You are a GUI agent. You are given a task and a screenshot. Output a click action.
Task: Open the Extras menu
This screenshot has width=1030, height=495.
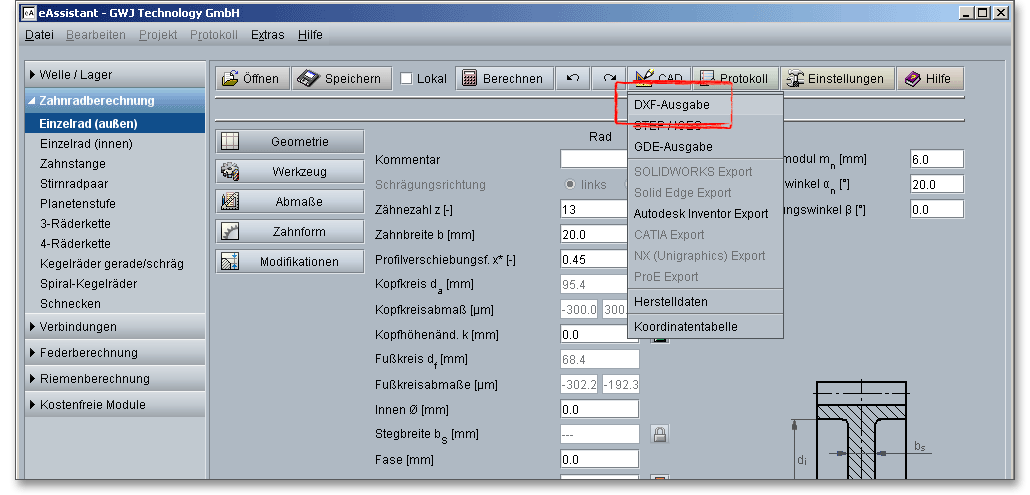(267, 35)
